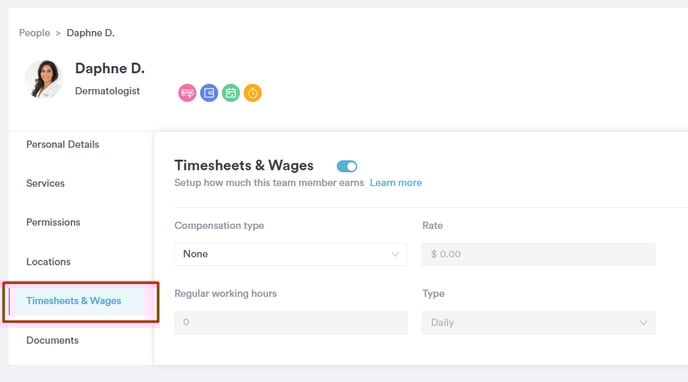Screen dimensions: 688x382
Task: Click the chevron on the None dropdown
Action: pos(395,254)
